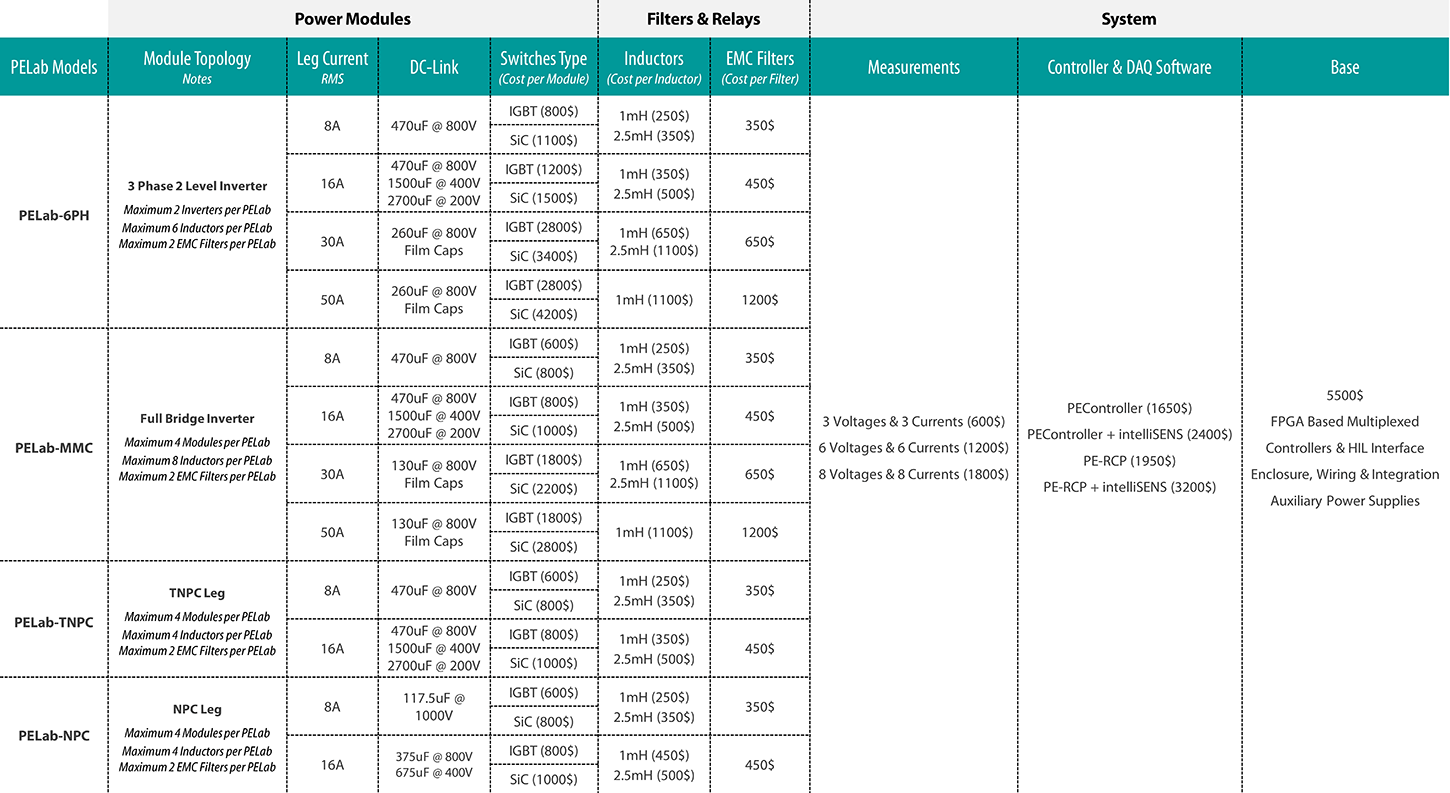Select the SiC (1100$) switch option
Screen dimensions: 1450x793
pyautogui.click(x=544, y=140)
